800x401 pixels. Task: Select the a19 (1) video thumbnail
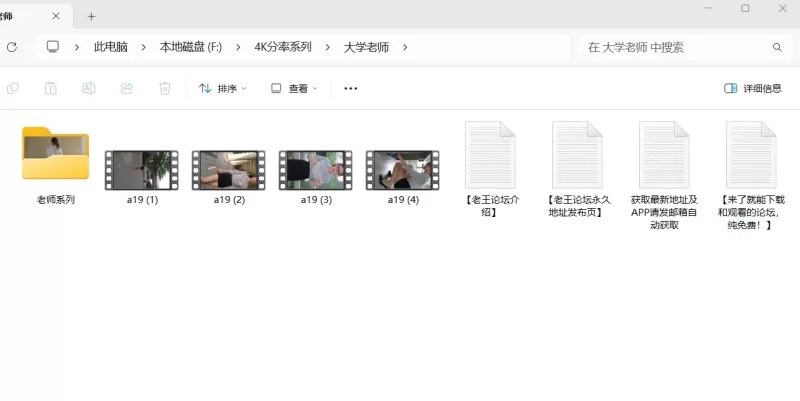(x=142, y=170)
